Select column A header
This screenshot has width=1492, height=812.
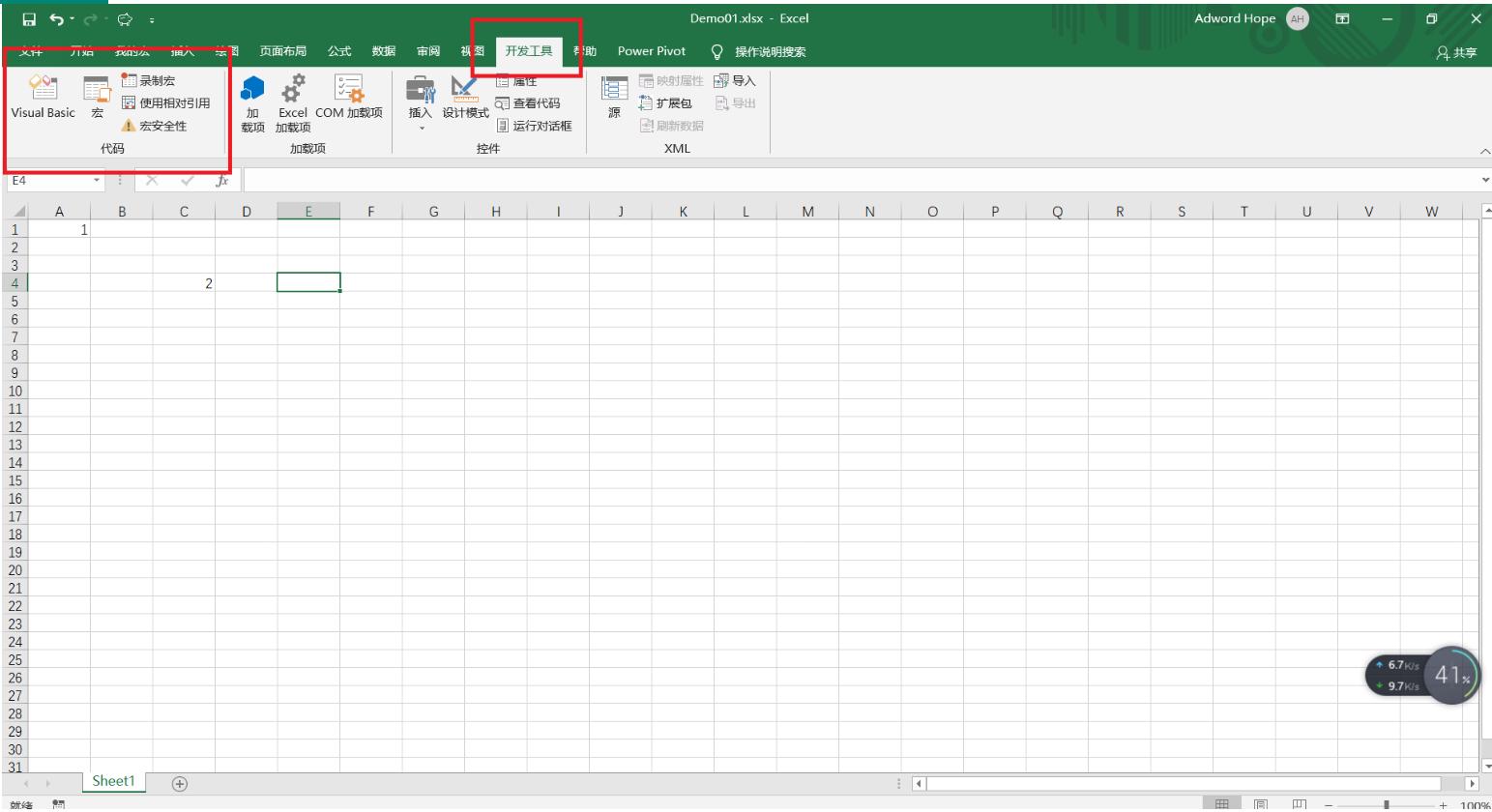[59, 212]
